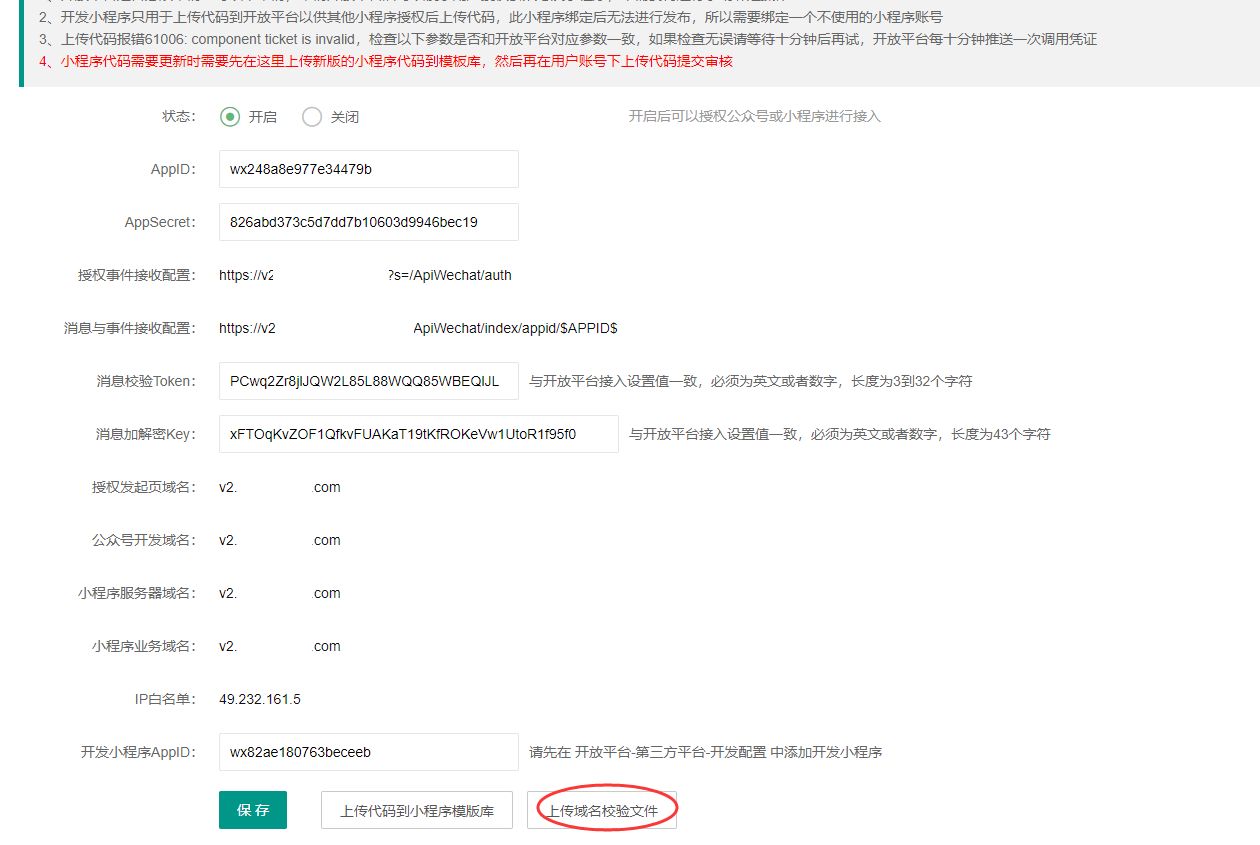
Task: Focus the AppSecret text field
Action: (x=368, y=222)
